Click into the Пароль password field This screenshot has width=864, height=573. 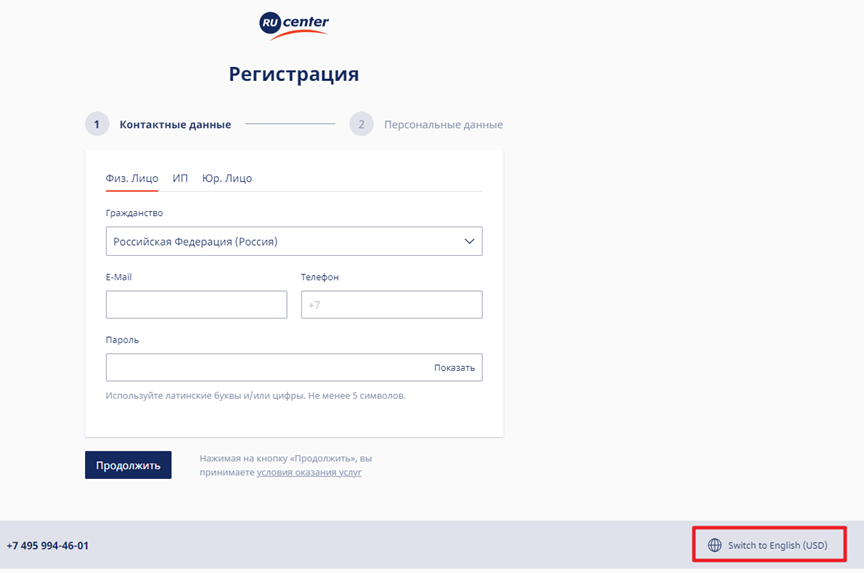coord(294,367)
